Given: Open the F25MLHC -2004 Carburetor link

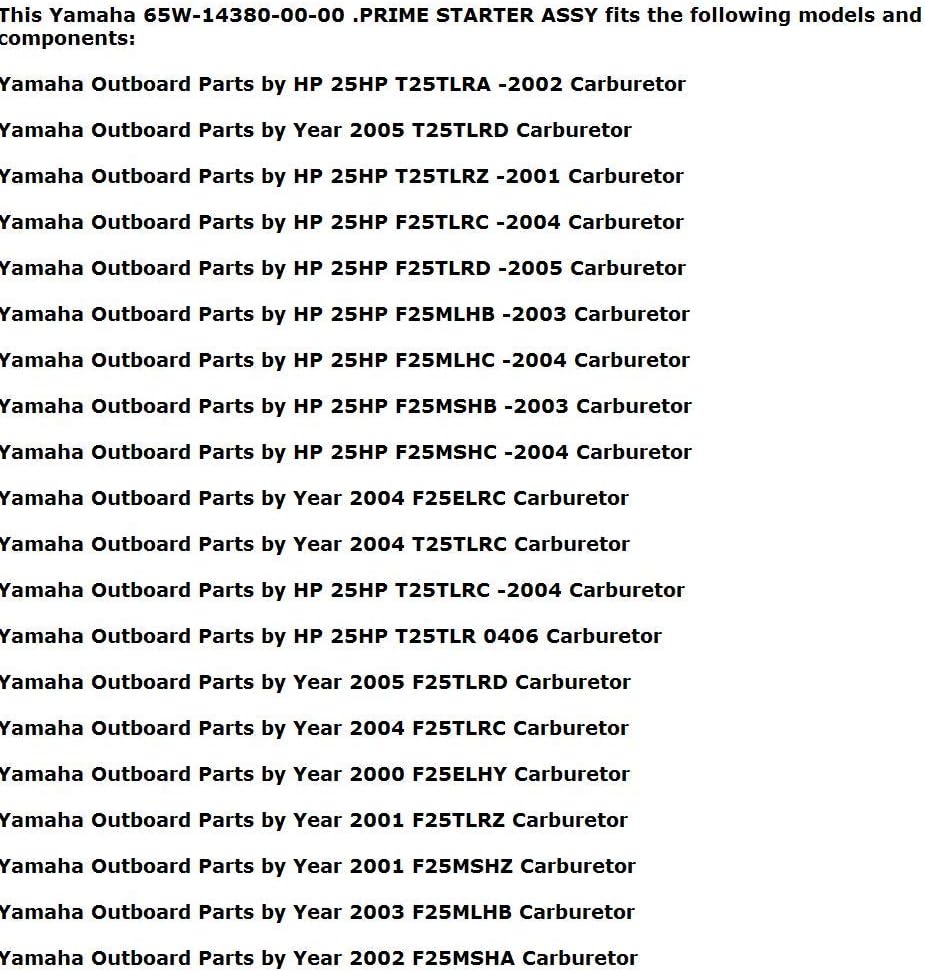Looking at the screenshot, I should (345, 360).
